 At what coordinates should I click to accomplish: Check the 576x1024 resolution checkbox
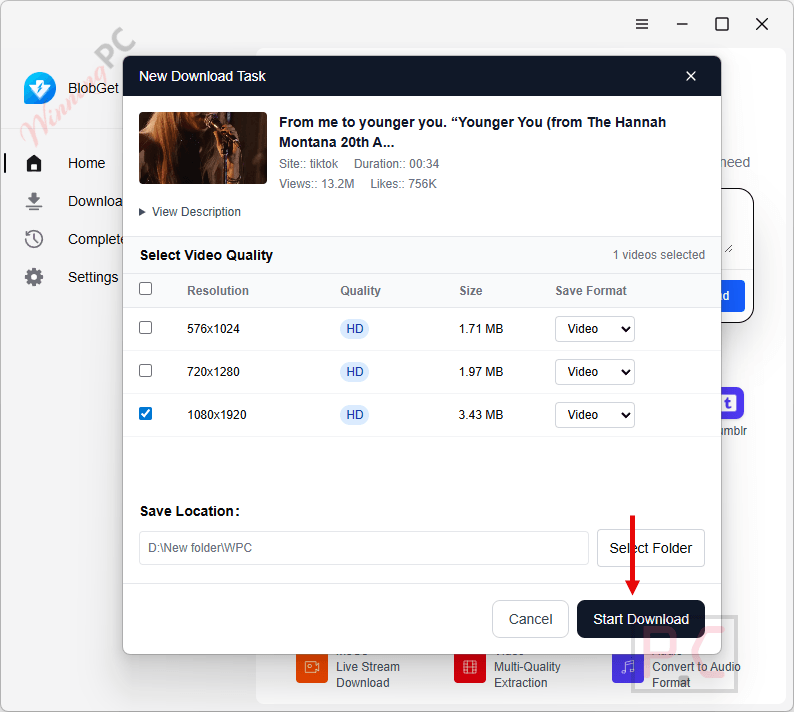145,328
